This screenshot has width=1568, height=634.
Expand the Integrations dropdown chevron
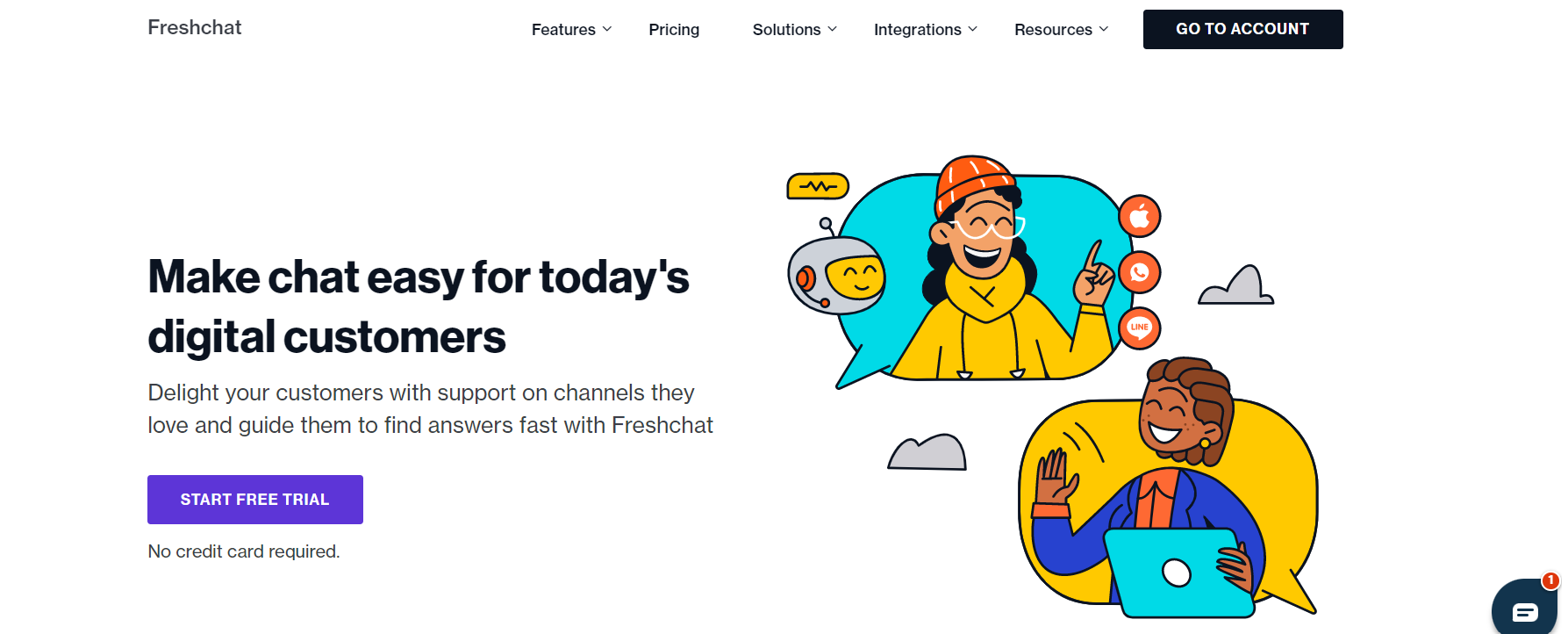tap(972, 29)
